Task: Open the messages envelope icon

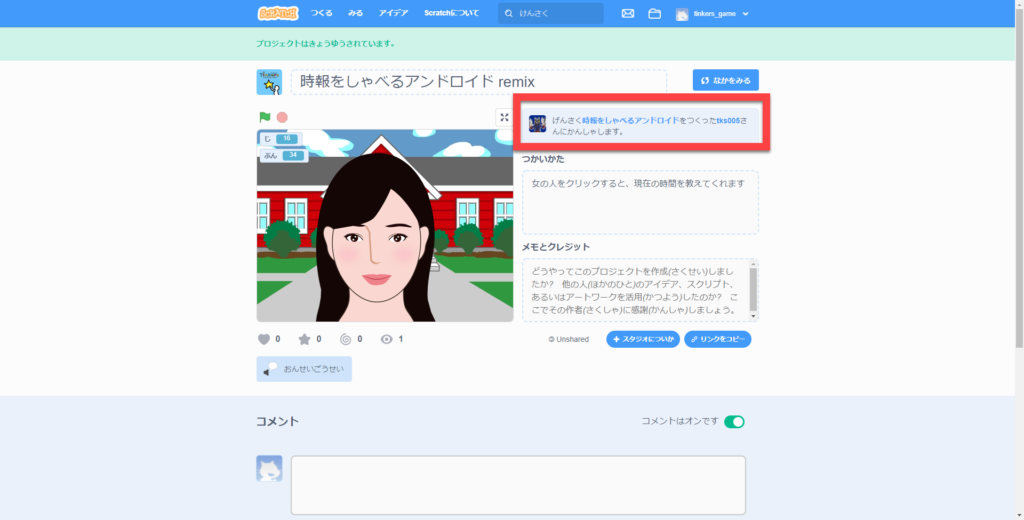Action: 628,14
